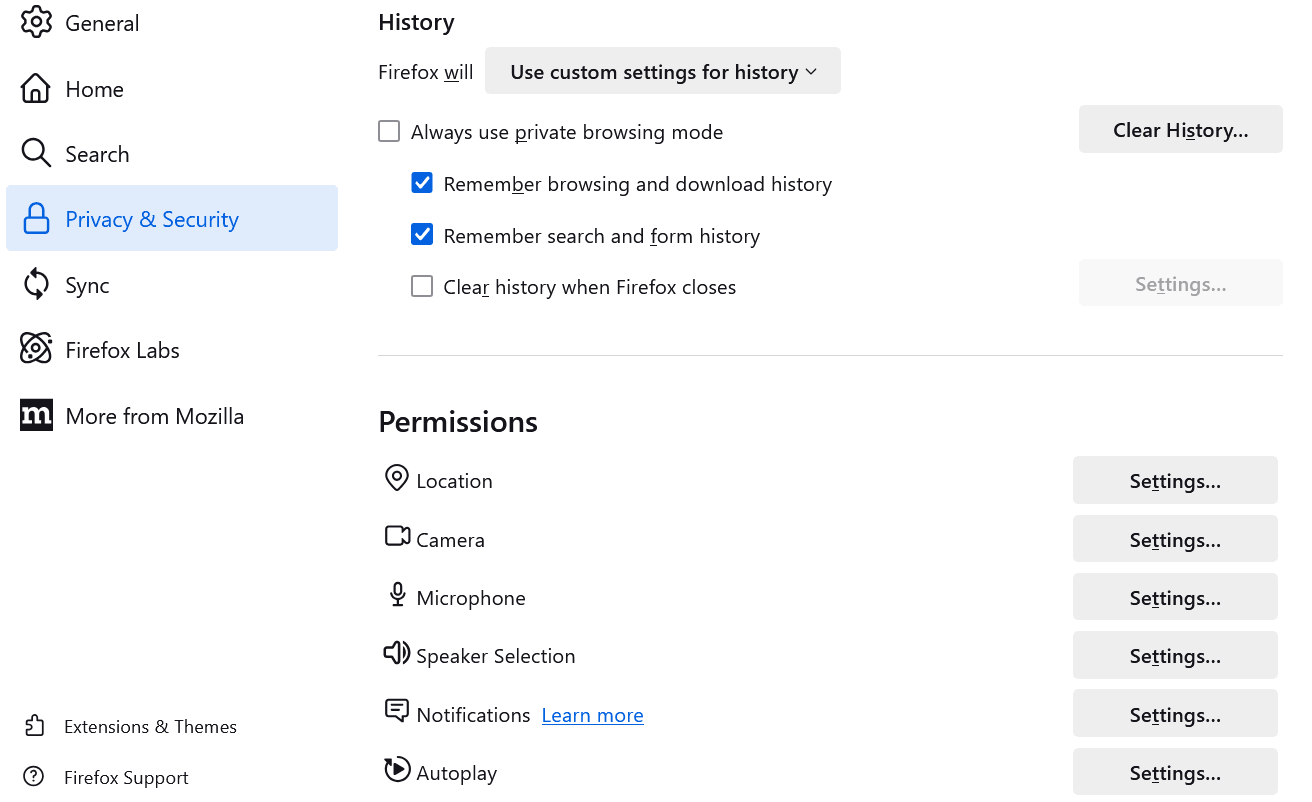Click the General gear icon
1312x802 pixels.
click(36, 22)
